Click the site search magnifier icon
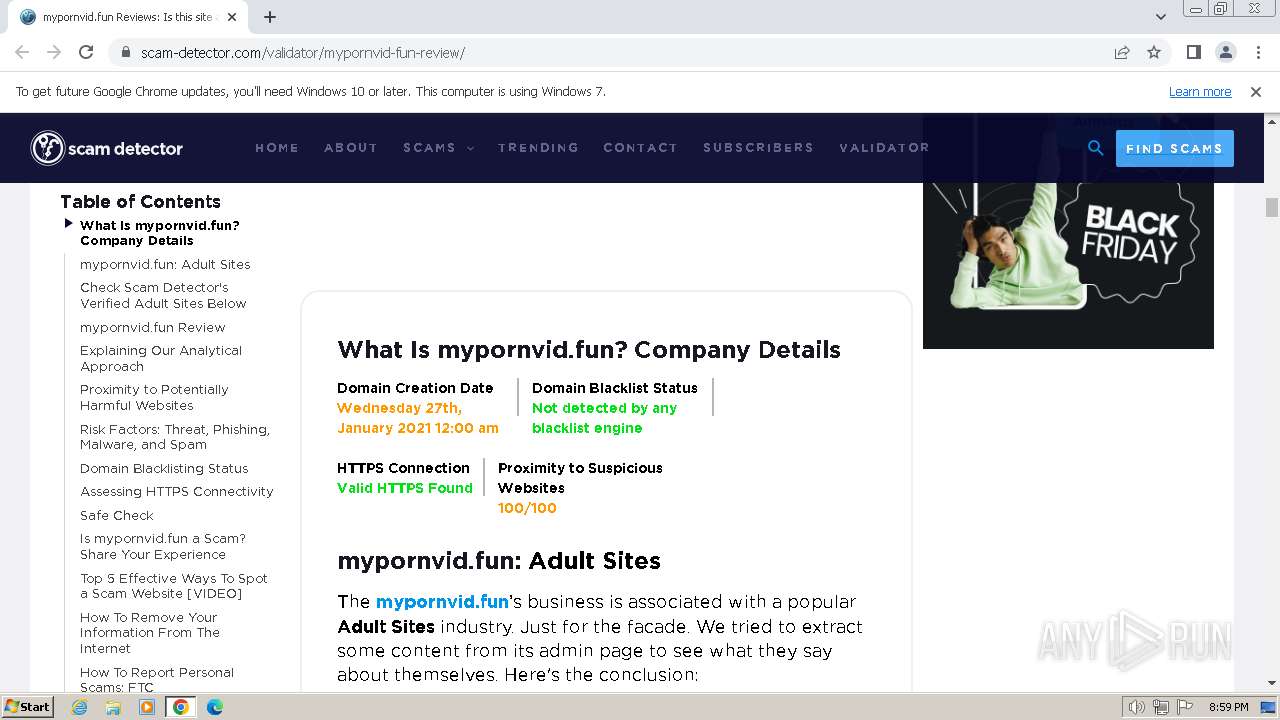Image resolution: width=1280 pixels, height=720 pixels. point(1096,148)
